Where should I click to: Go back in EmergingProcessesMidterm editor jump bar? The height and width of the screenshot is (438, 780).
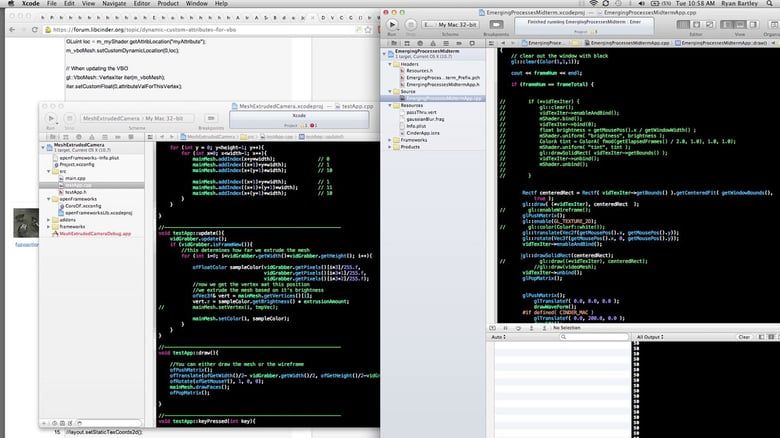[503, 43]
